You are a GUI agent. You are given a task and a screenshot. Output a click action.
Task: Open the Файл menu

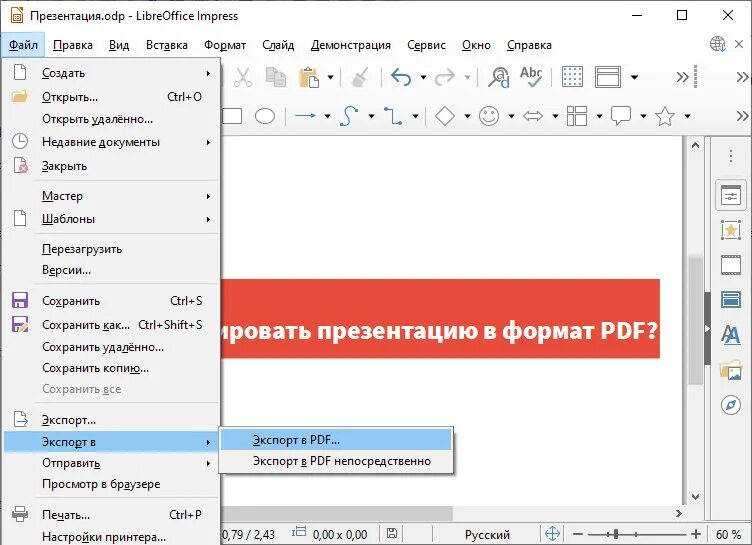point(23,45)
